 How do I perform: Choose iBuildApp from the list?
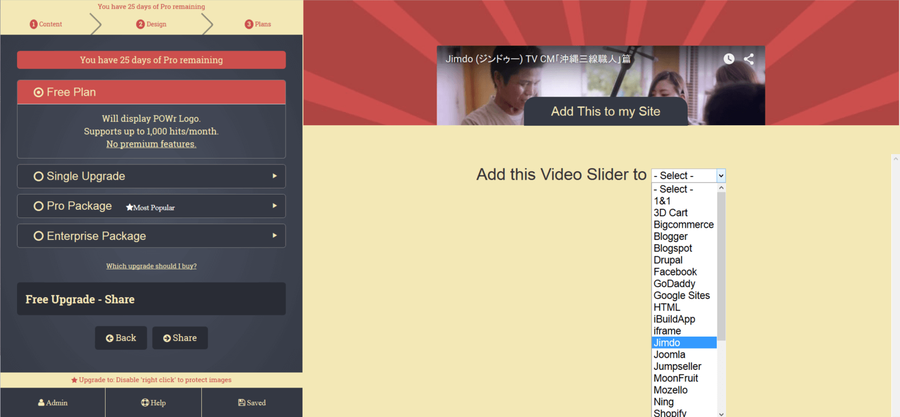(684, 319)
